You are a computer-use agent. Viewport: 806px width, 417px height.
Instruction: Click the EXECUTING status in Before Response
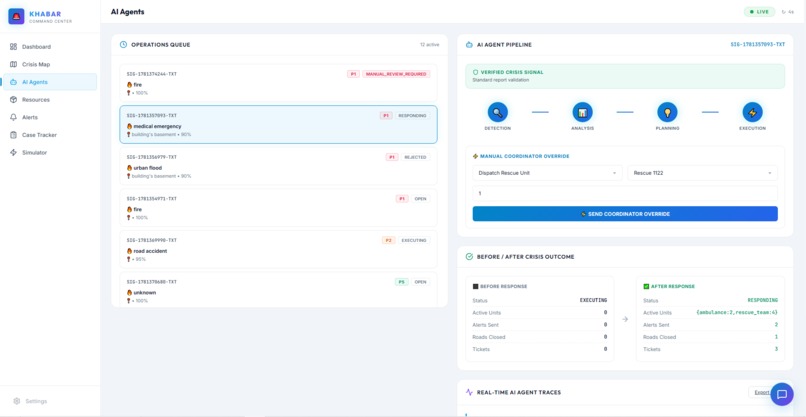pyautogui.click(x=593, y=300)
